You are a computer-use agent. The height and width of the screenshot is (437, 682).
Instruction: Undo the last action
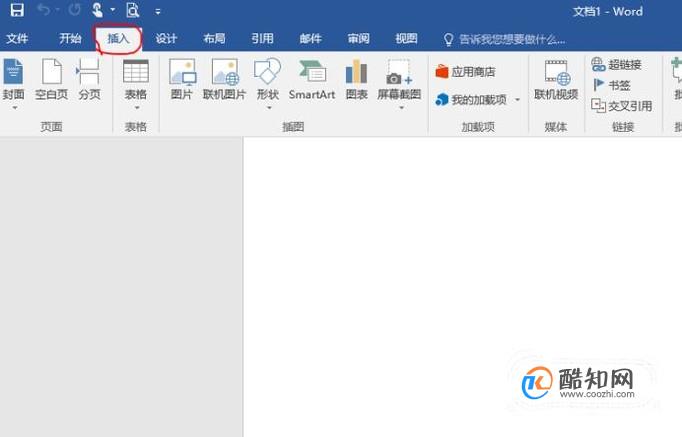point(43,10)
